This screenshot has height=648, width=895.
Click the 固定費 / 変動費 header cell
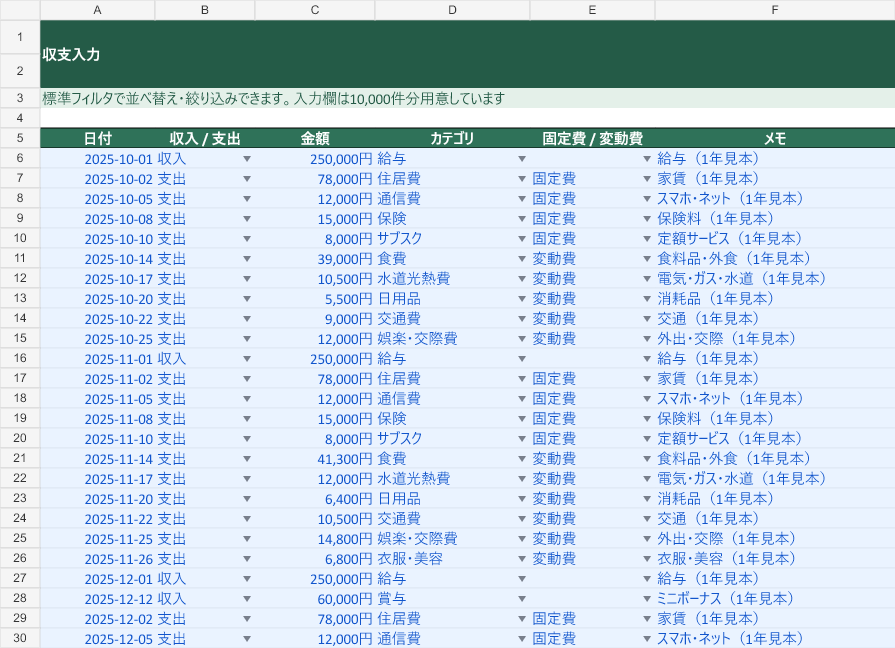click(592, 138)
